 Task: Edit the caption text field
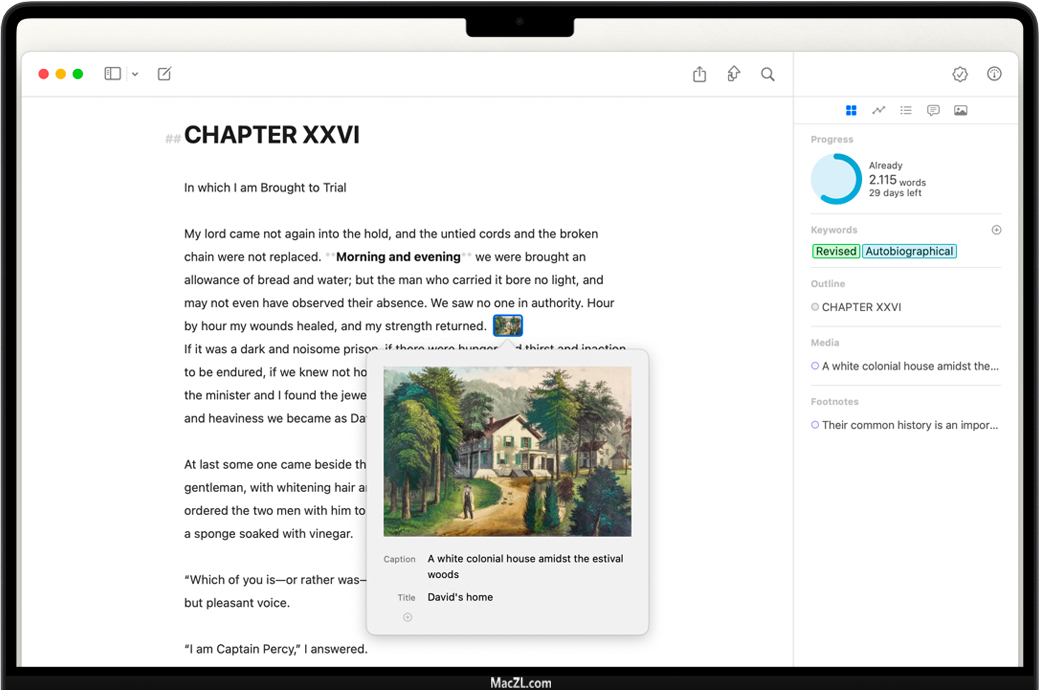[525, 567]
